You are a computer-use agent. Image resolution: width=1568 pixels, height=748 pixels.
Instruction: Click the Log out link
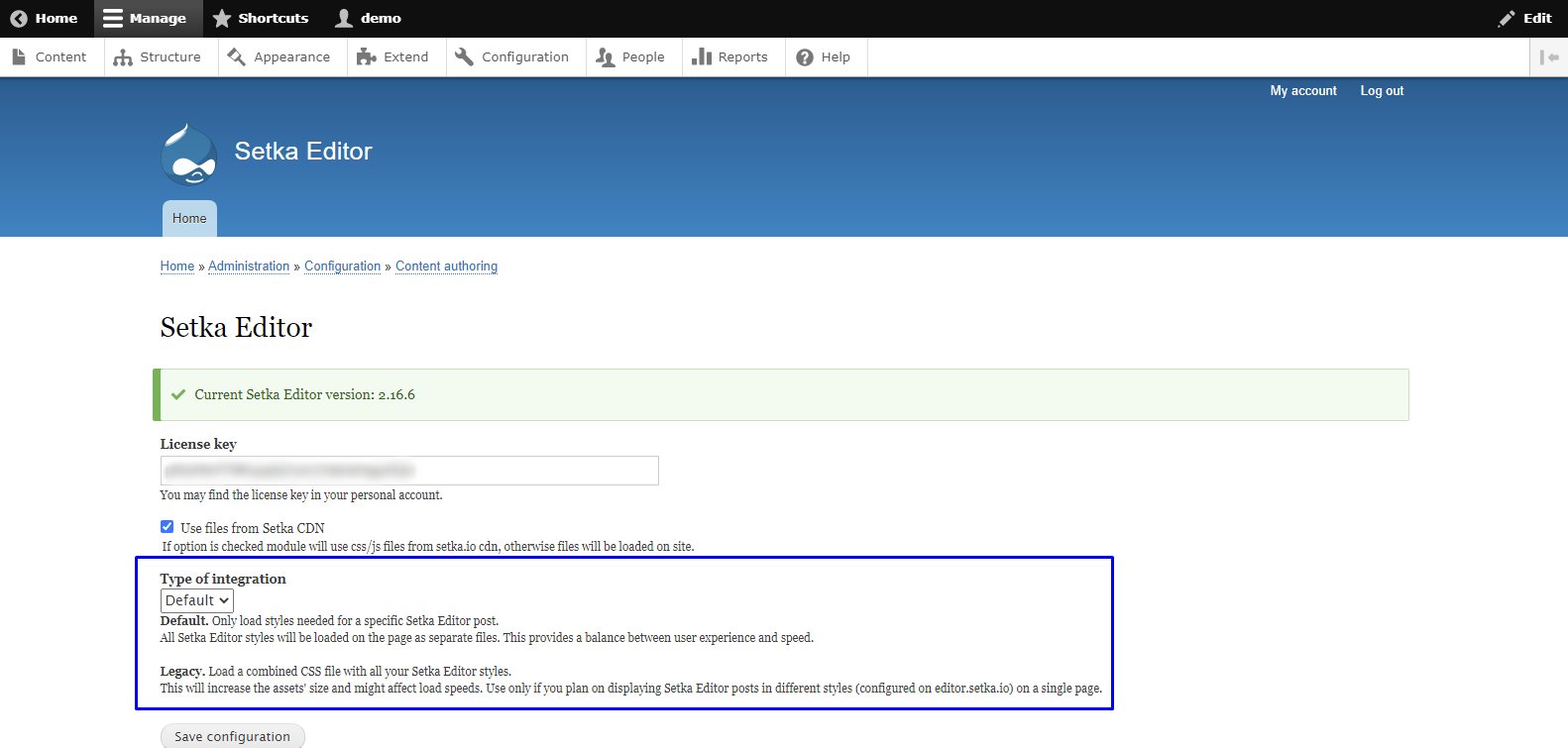(1382, 90)
